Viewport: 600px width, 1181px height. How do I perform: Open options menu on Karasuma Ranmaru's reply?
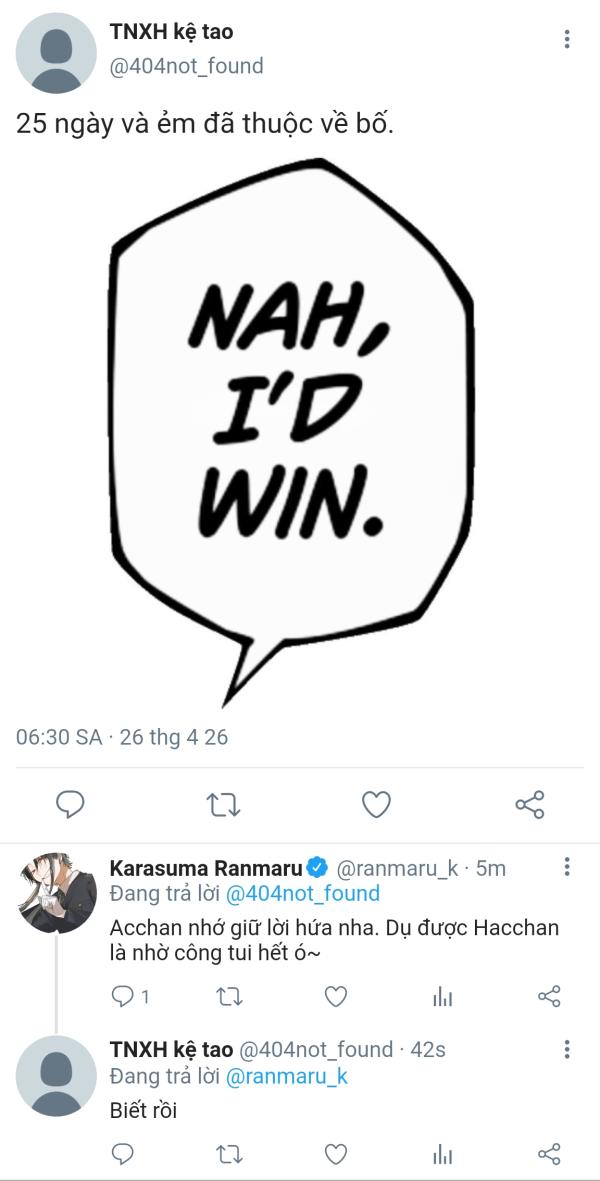pyautogui.click(x=567, y=867)
